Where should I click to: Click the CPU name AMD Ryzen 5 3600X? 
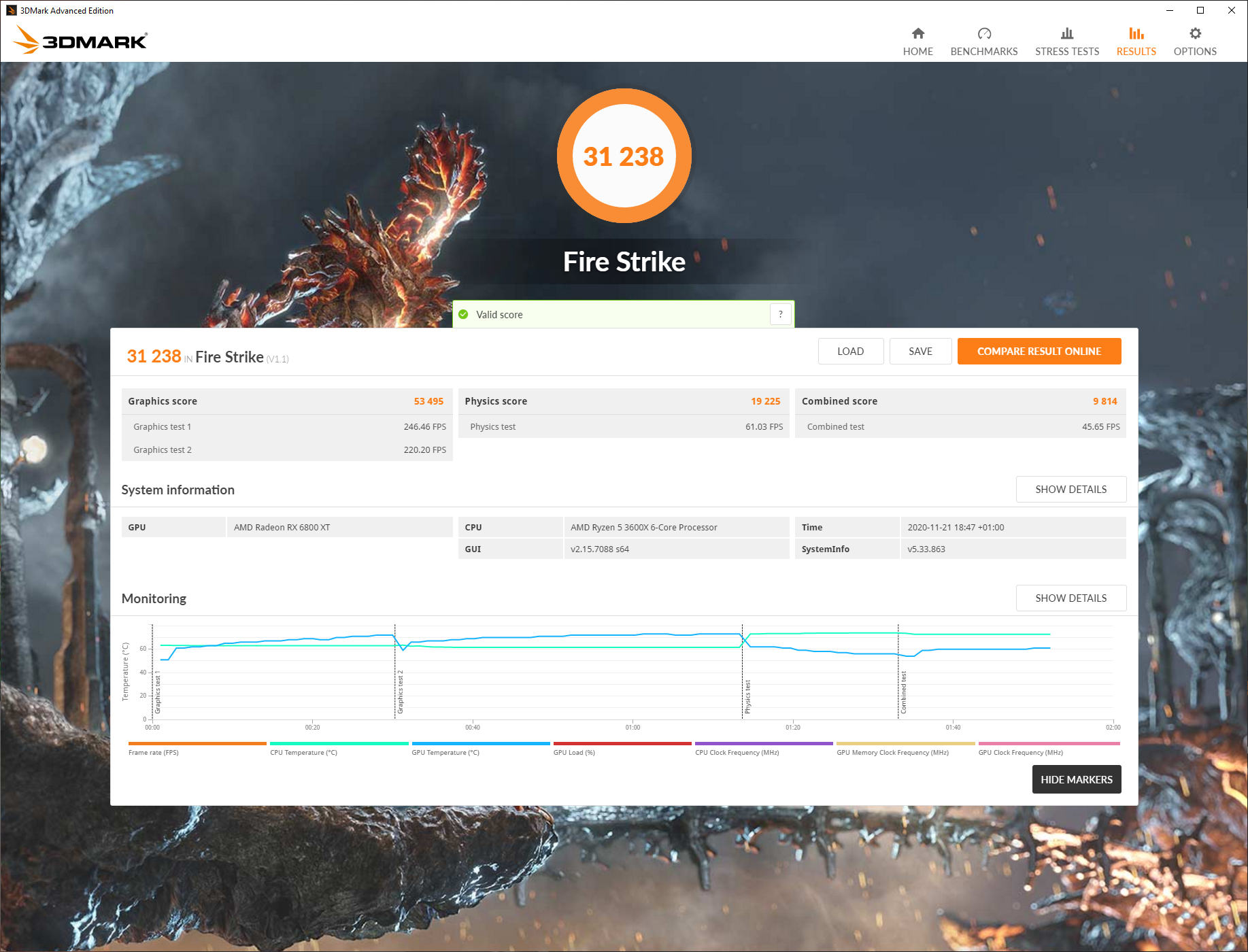pyautogui.click(x=644, y=528)
